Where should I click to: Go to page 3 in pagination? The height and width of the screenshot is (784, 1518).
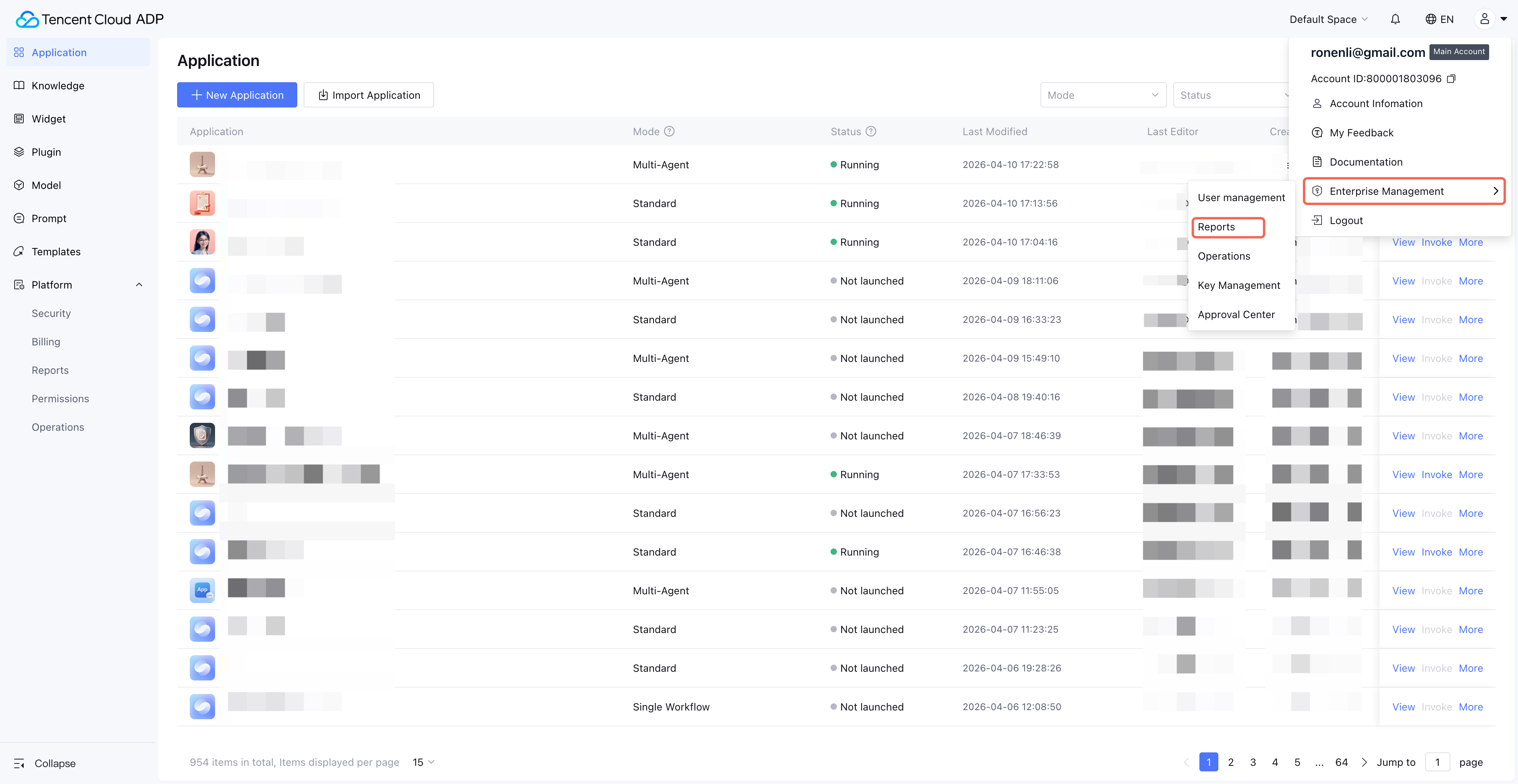1253,761
